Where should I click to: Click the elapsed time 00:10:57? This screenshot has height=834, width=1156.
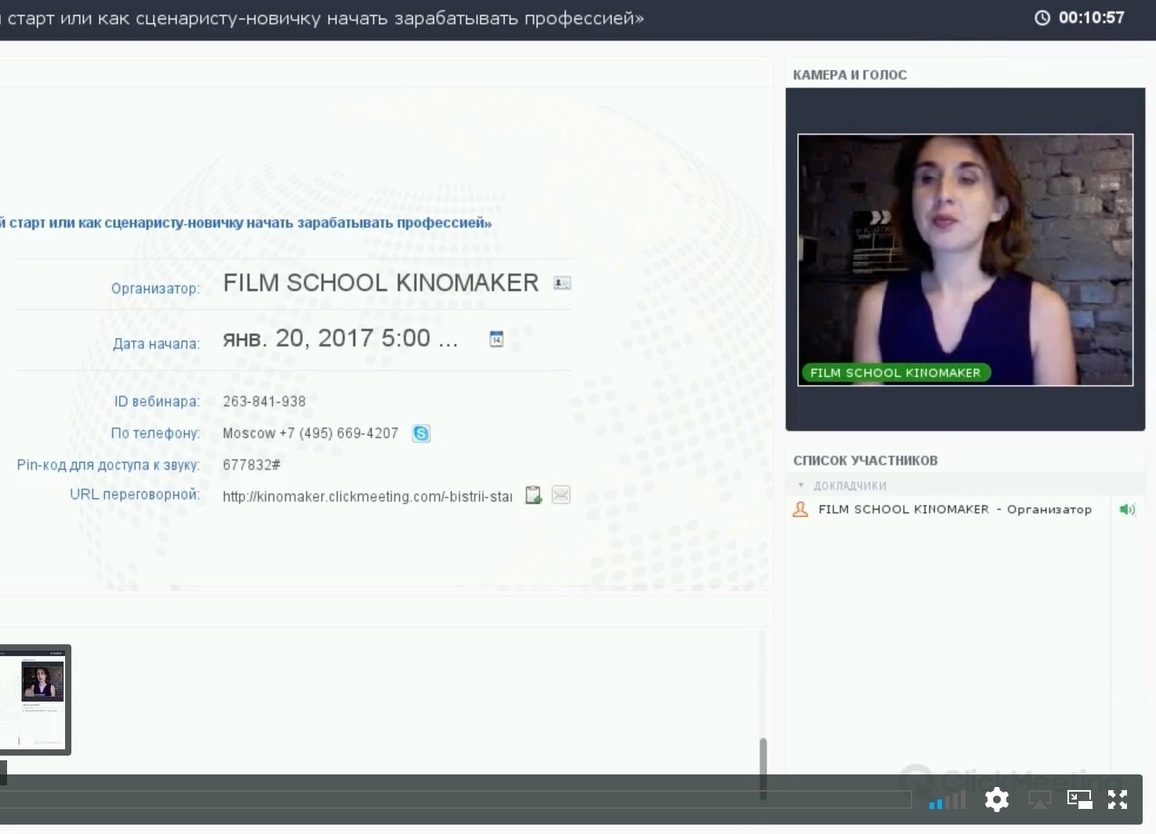click(x=1092, y=18)
